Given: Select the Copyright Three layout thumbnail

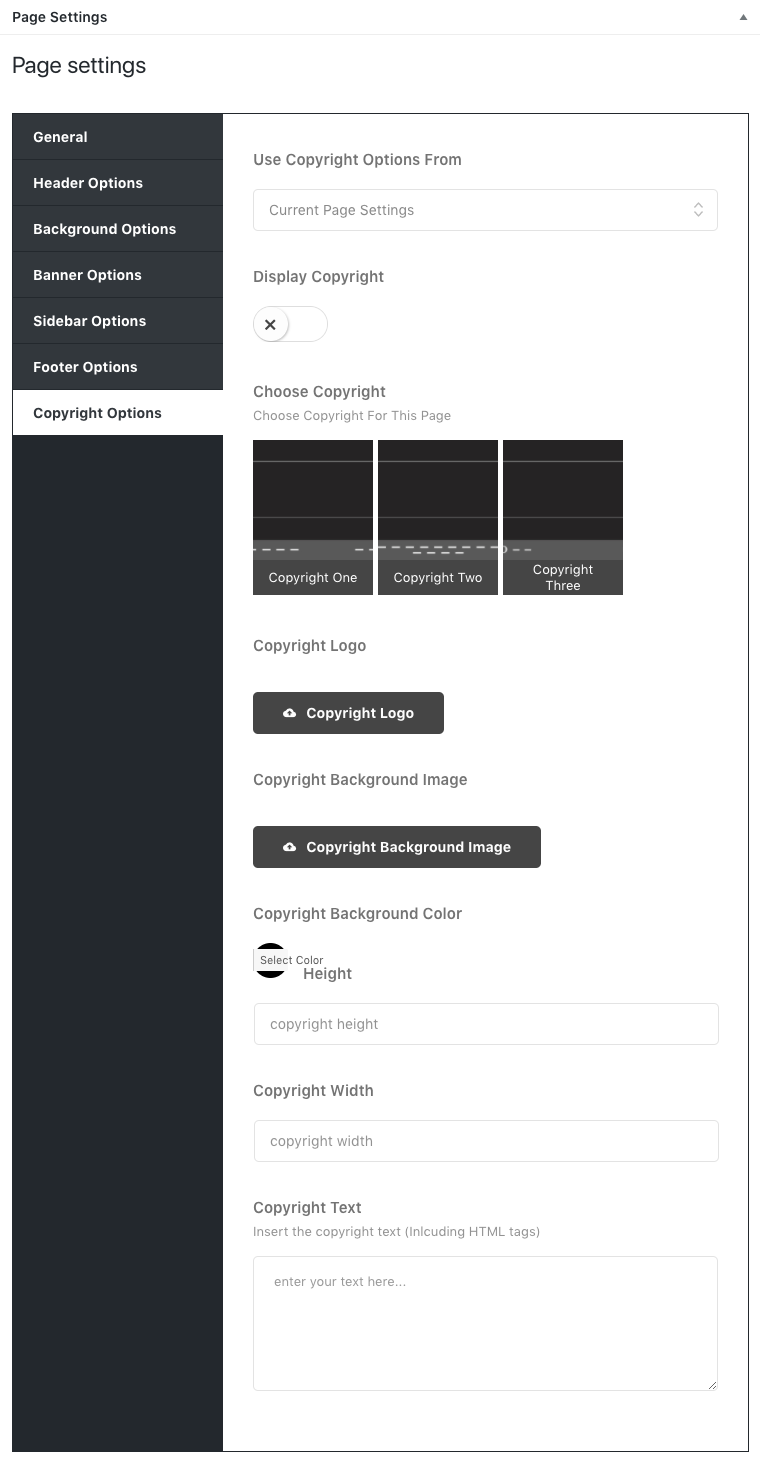Looking at the screenshot, I should [563, 517].
